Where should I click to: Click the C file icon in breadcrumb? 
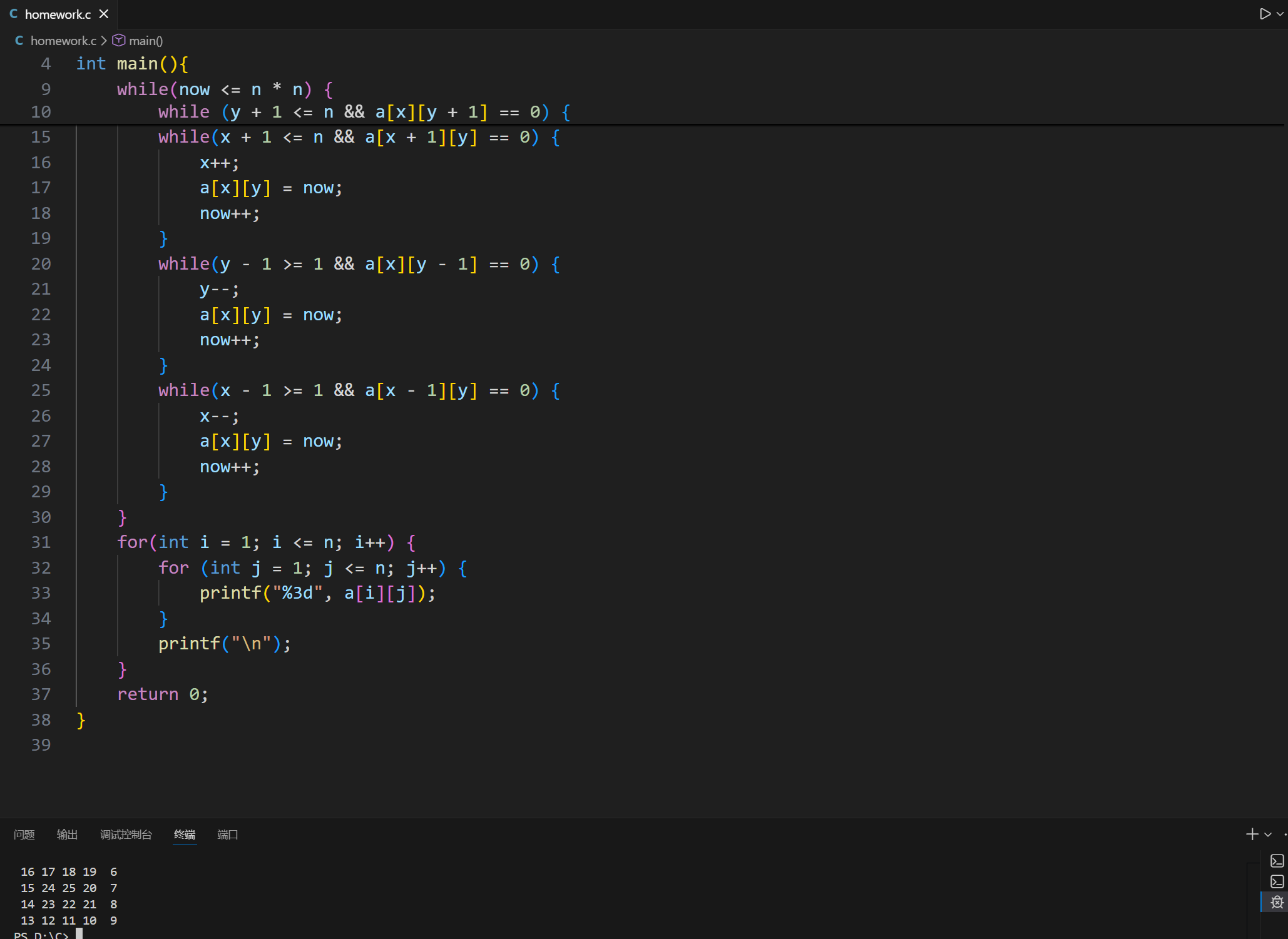coord(19,41)
